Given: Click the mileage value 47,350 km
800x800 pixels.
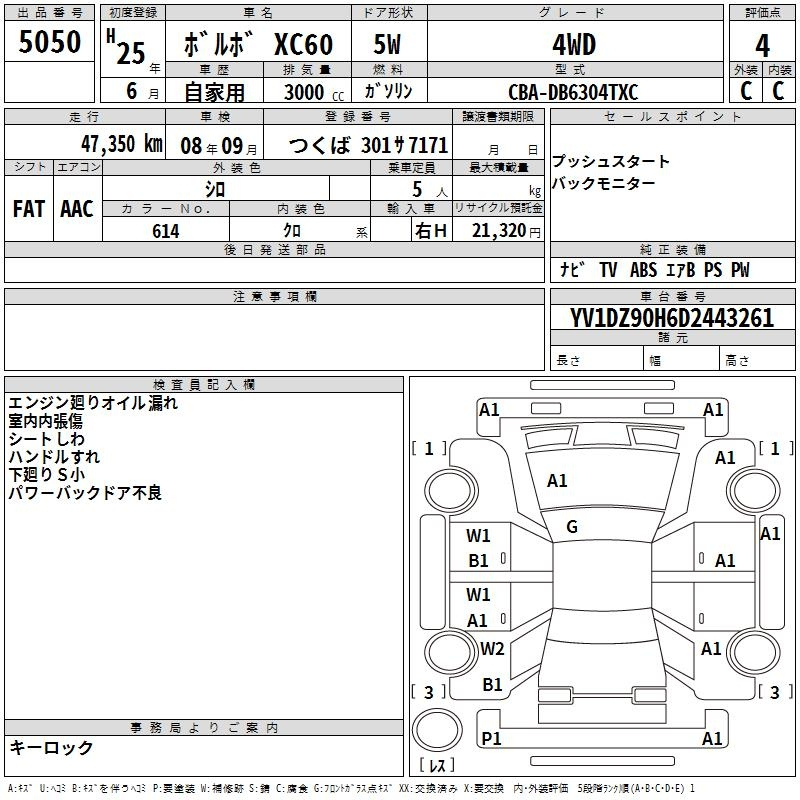Looking at the screenshot, I should [121, 144].
